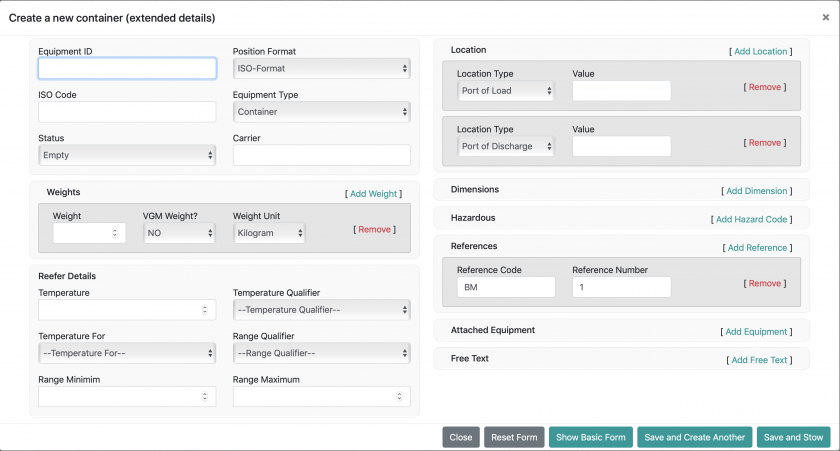The image size is (840, 451).
Task: Click the Weight field stepper arrows
Action: (115, 233)
